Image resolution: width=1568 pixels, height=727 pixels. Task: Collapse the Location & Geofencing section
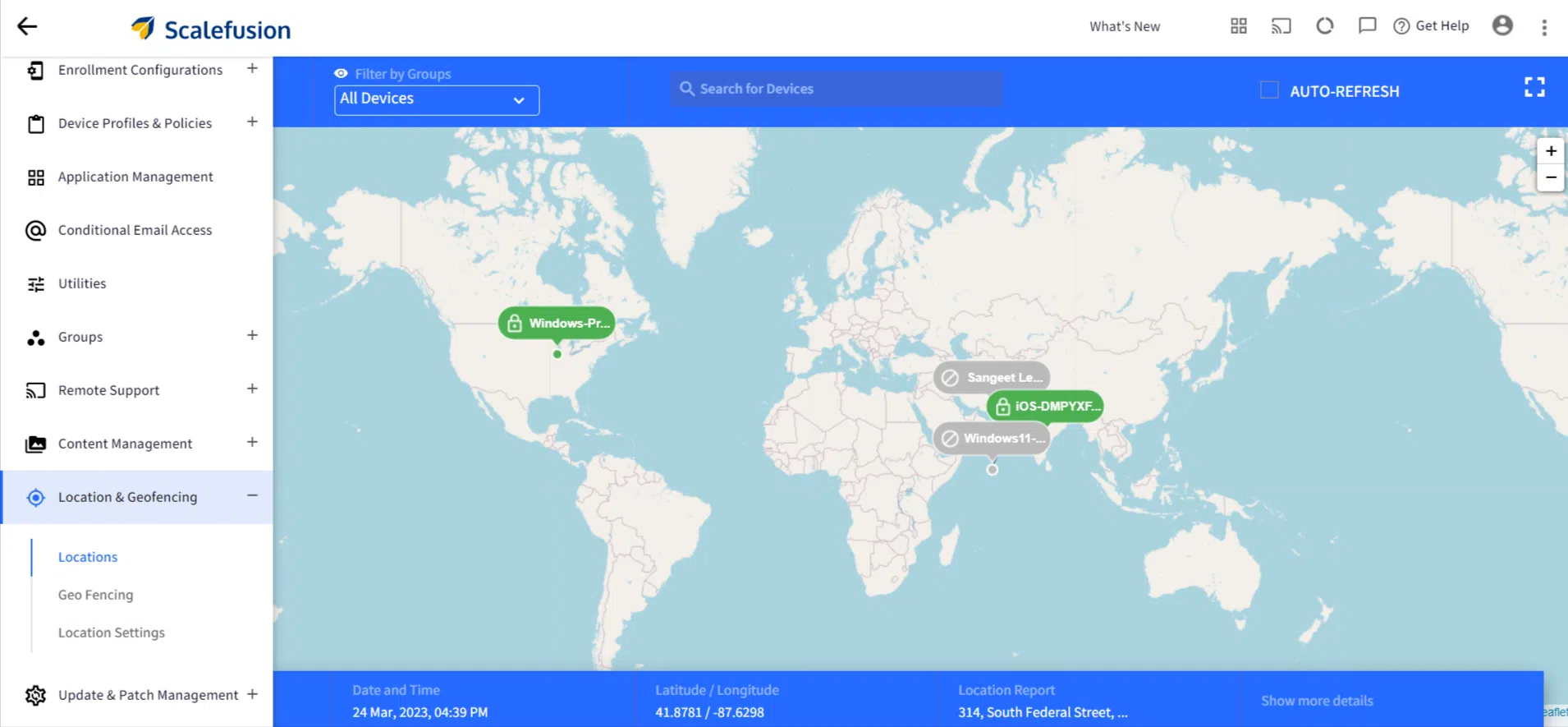pos(252,495)
